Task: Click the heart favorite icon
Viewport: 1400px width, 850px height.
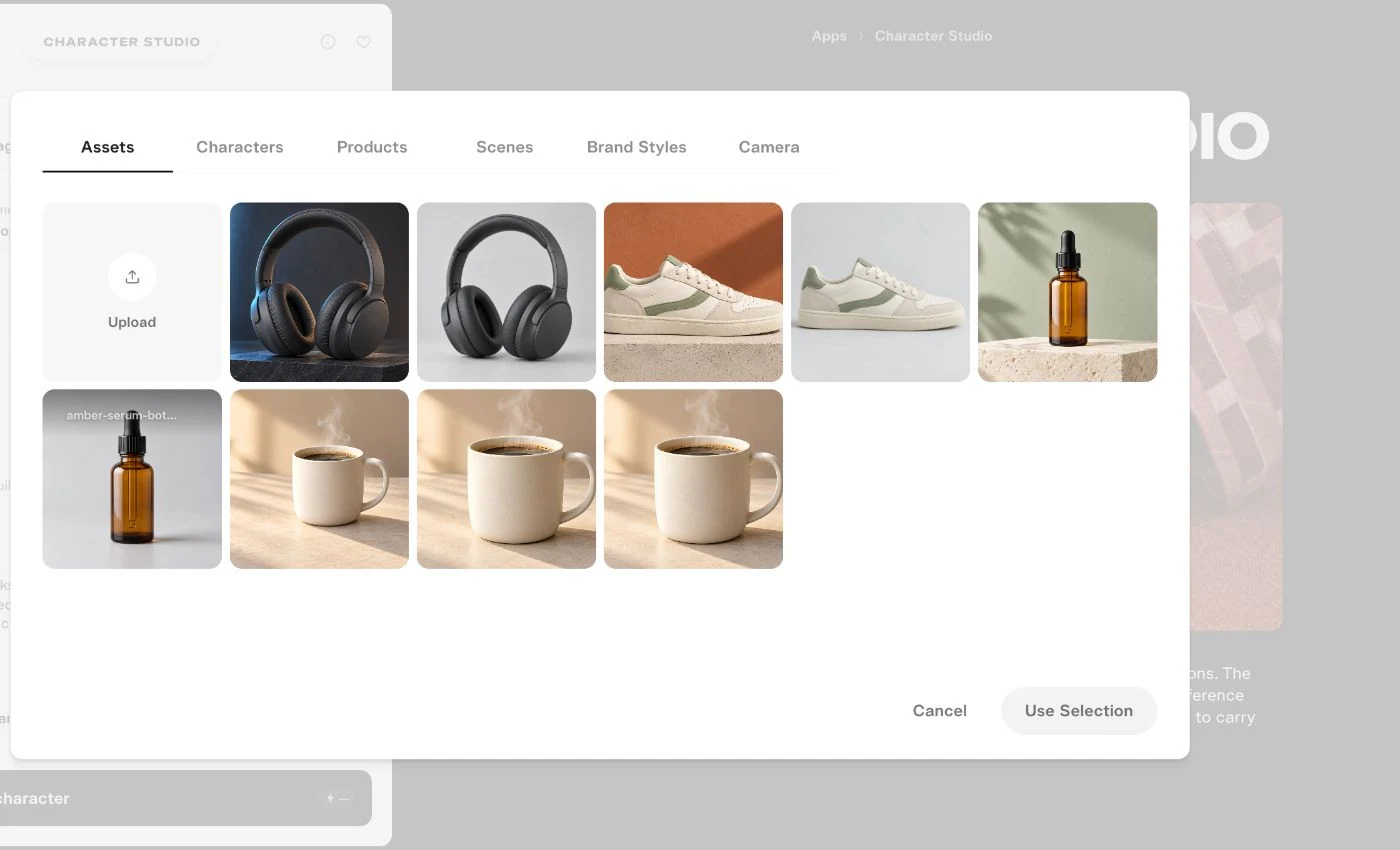Action: pos(364,42)
